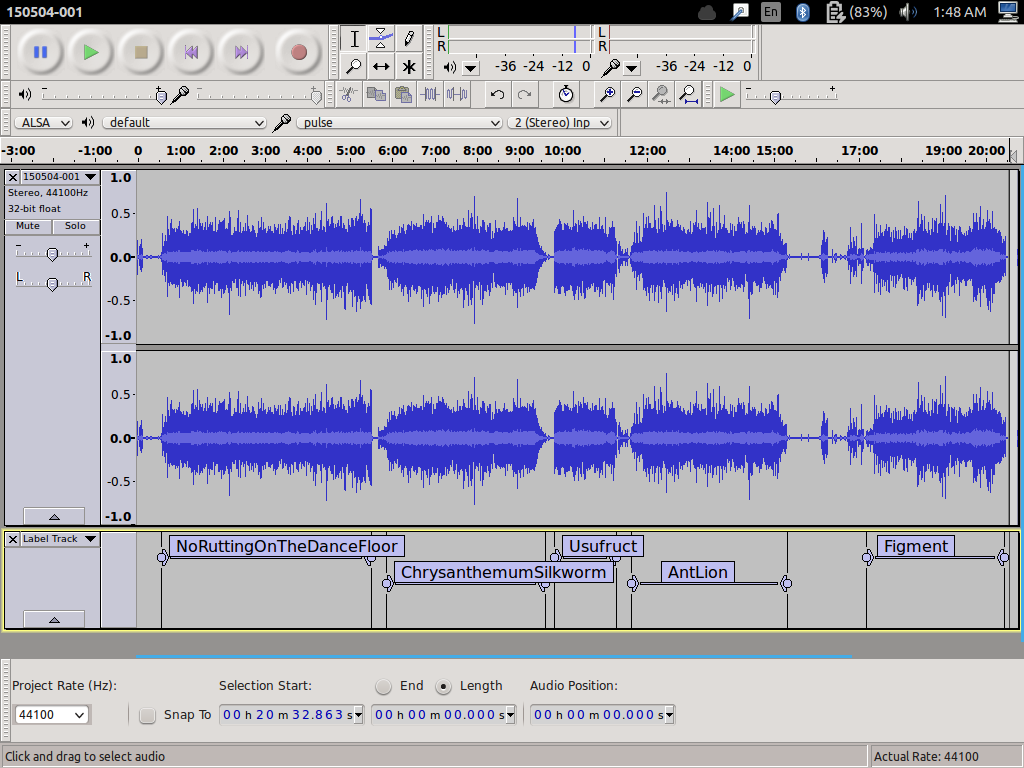Click the Silence audio icon

click(457, 94)
